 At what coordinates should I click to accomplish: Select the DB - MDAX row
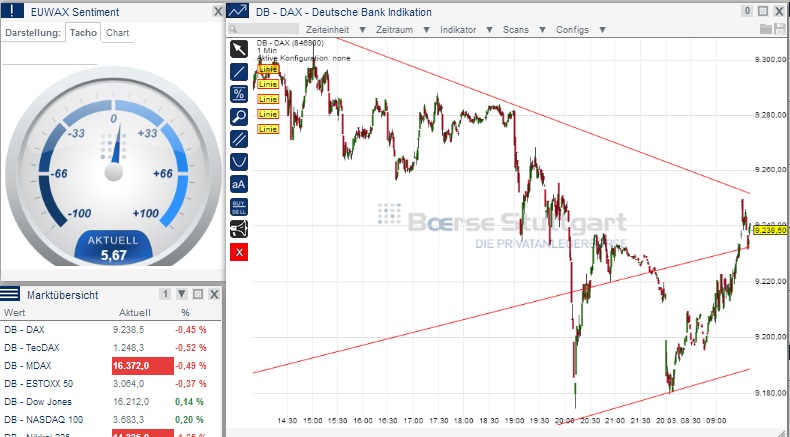110,365
